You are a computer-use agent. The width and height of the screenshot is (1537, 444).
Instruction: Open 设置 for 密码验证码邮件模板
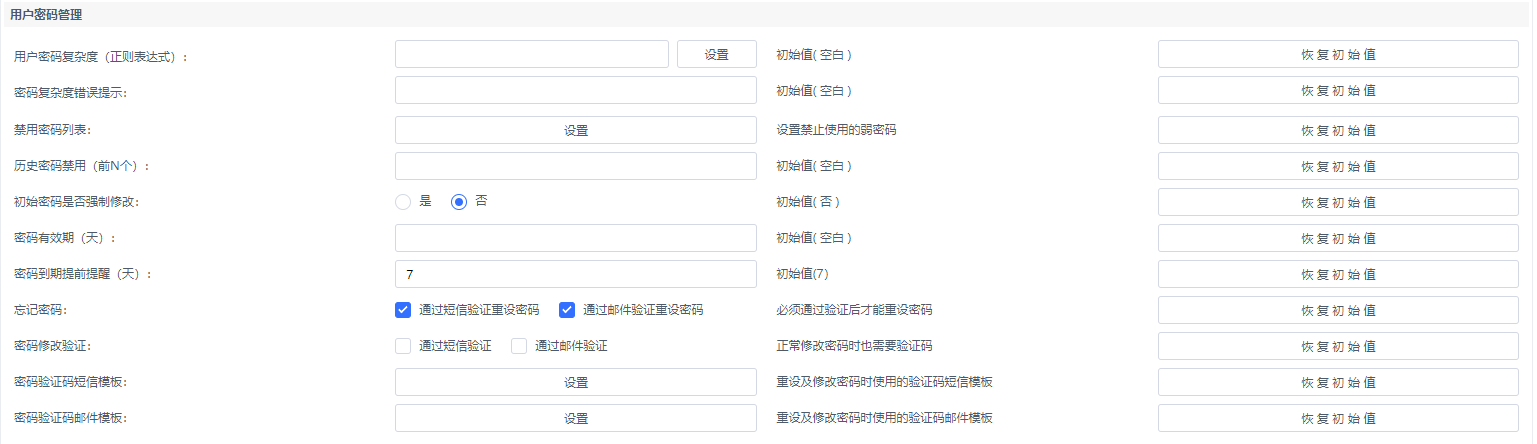coord(576,418)
